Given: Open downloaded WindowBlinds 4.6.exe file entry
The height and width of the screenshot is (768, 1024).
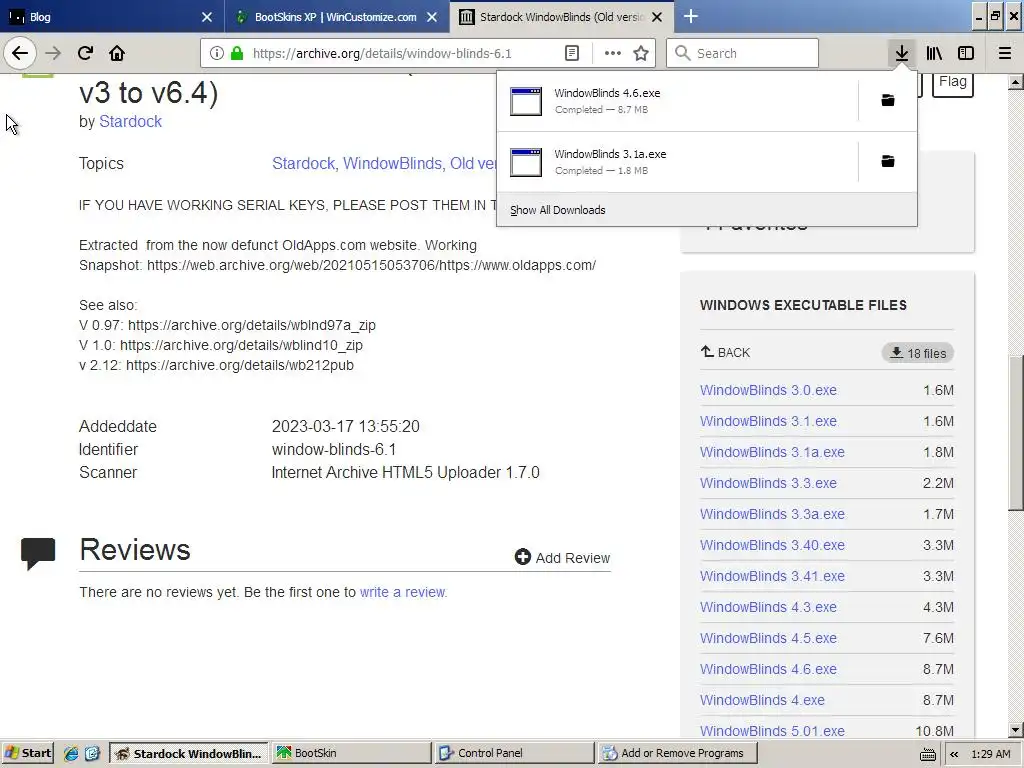Looking at the screenshot, I should click(x=677, y=101).
